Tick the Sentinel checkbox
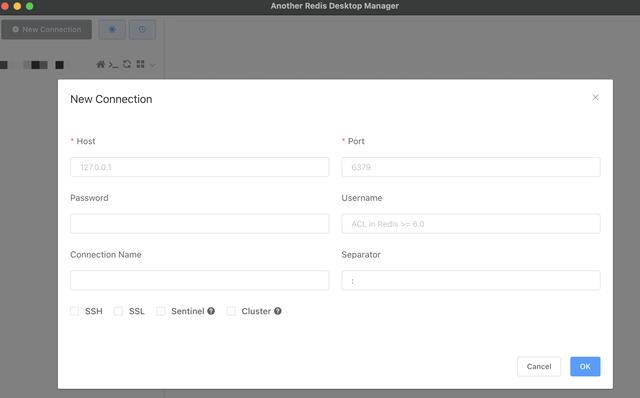 (161, 311)
